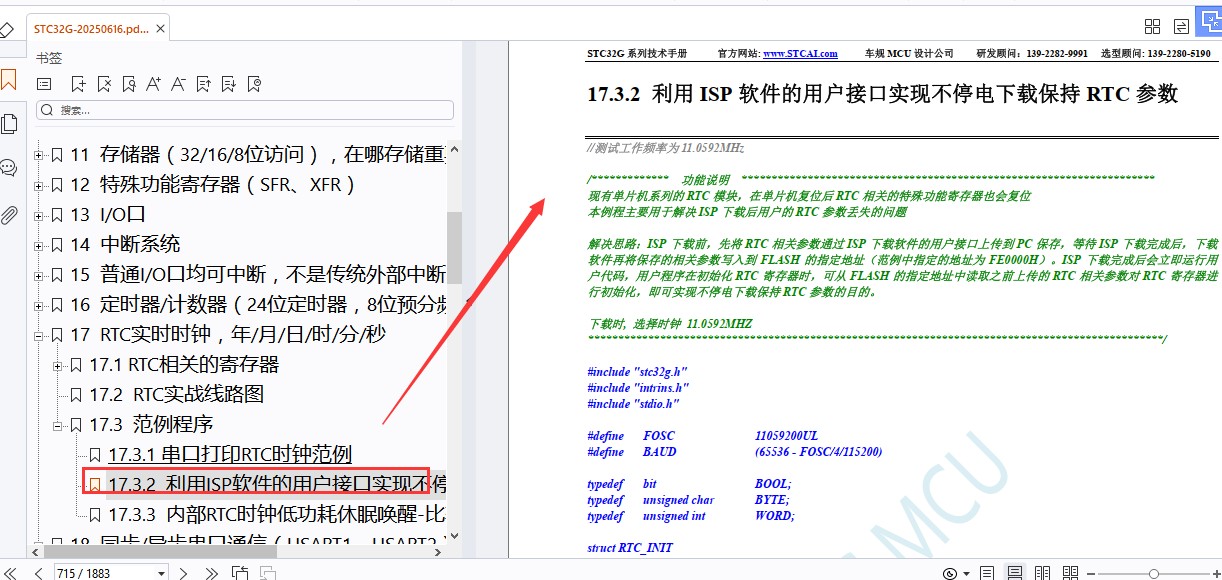Go to the last page
The image size is (1222, 580).
pos(211,573)
